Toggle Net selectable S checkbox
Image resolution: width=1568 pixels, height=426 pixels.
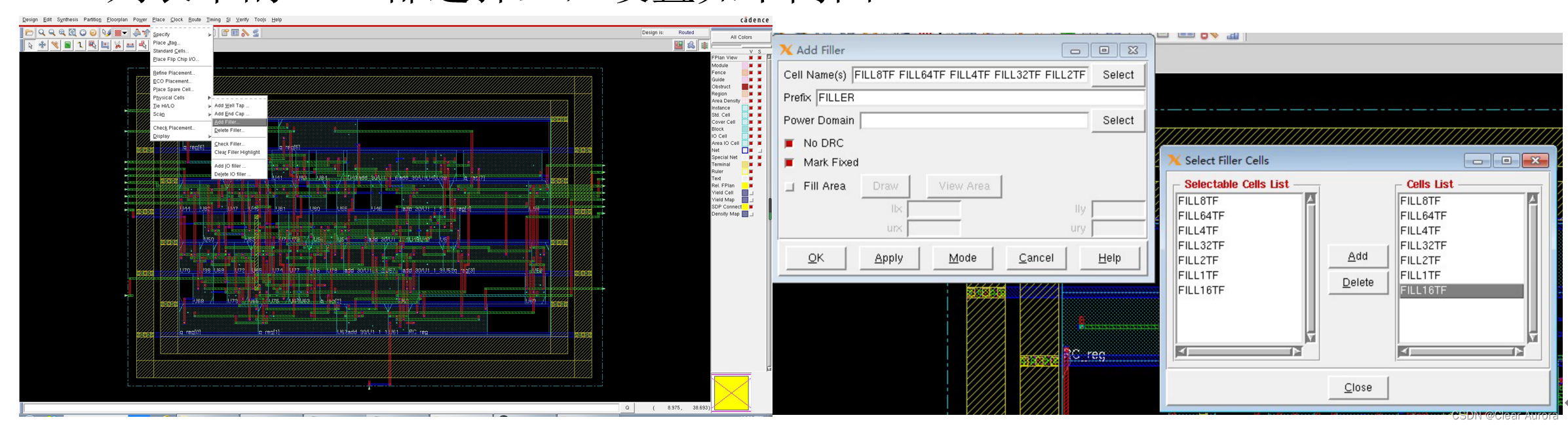tap(759, 151)
